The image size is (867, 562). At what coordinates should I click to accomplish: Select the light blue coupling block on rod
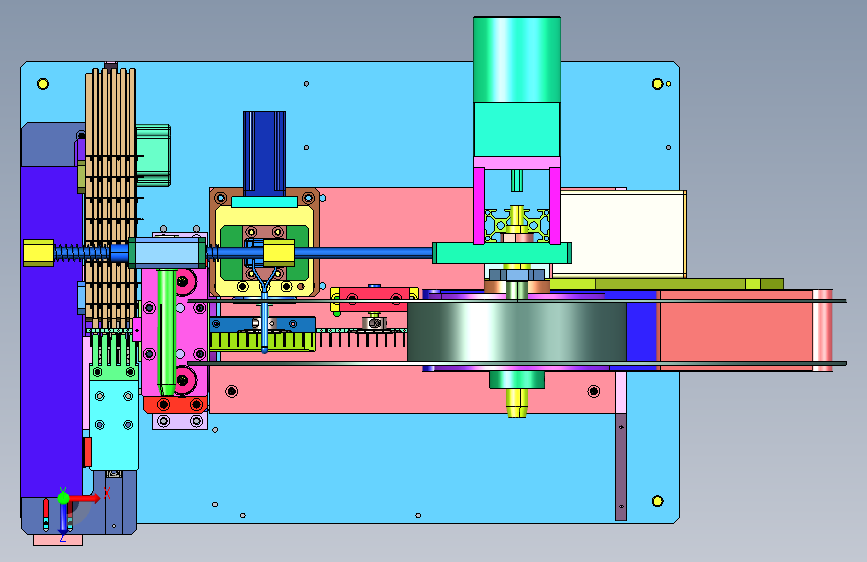pos(166,252)
